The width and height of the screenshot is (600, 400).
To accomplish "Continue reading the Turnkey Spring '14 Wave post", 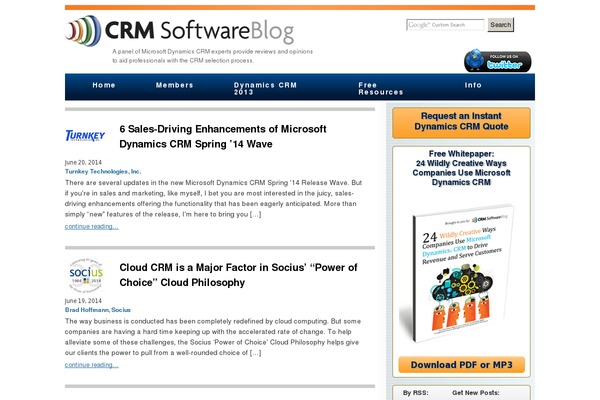I will point(91,227).
